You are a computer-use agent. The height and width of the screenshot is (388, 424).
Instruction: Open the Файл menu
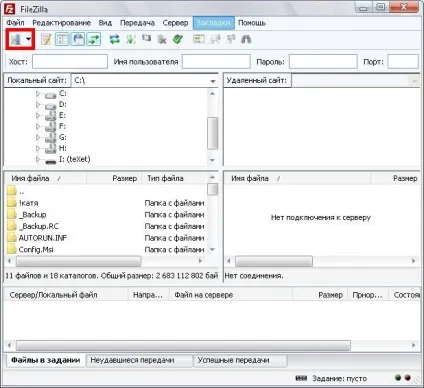[15, 23]
